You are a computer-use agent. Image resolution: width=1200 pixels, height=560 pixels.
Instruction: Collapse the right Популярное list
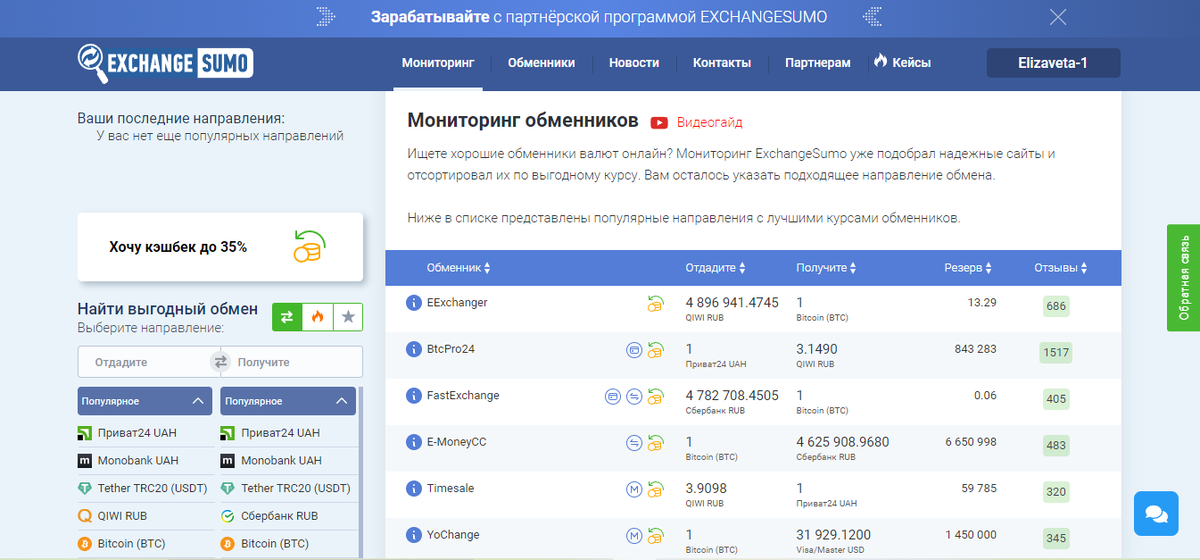click(289, 401)
